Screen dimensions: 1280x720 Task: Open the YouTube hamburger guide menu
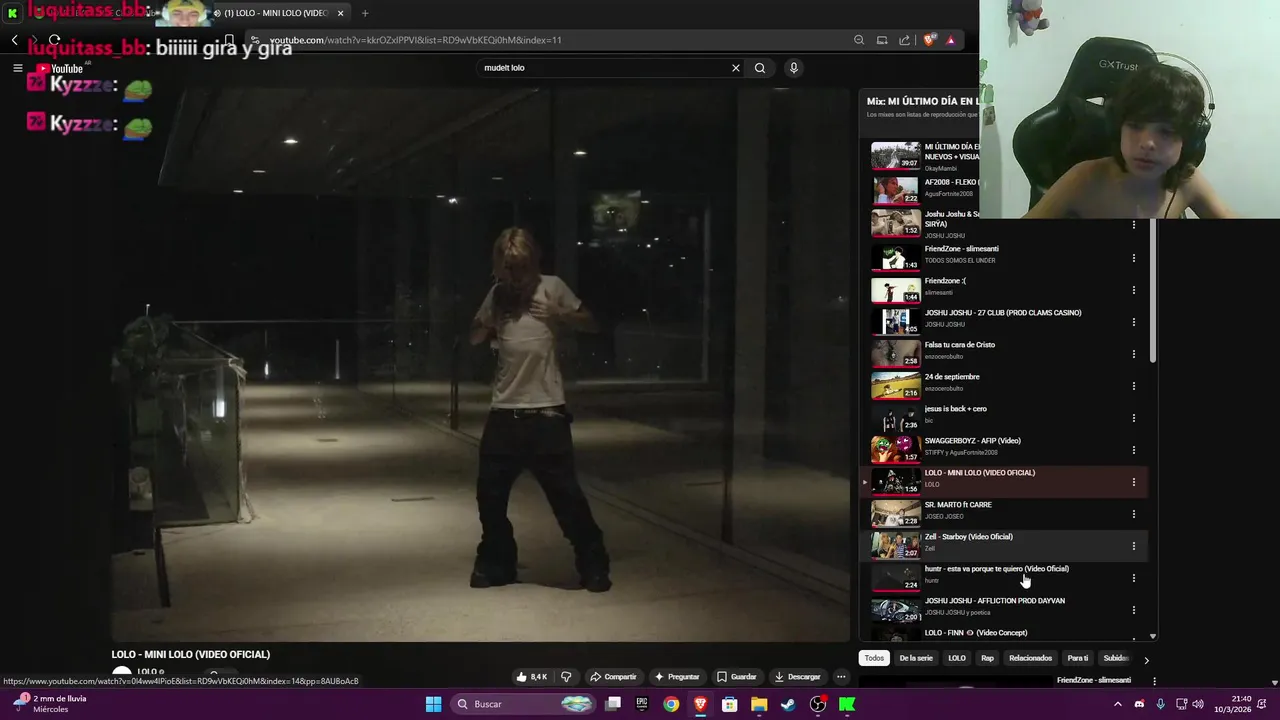click(17, 68)
